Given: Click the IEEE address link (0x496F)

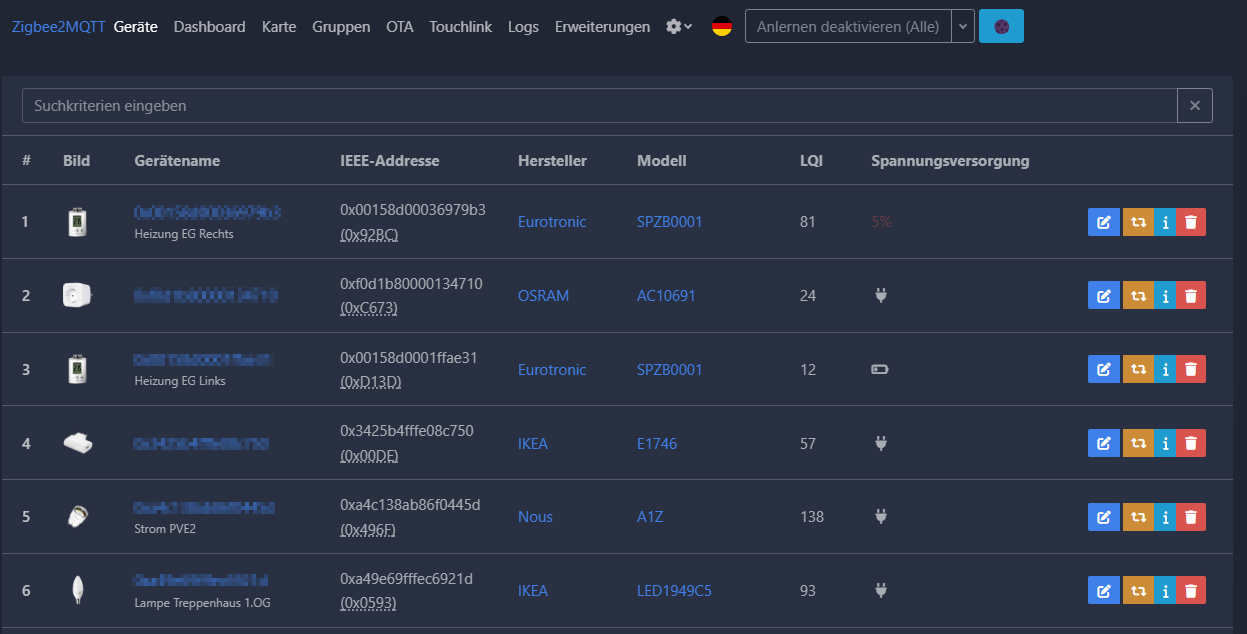Looking at the screenshot, I should tap(370, 529).
